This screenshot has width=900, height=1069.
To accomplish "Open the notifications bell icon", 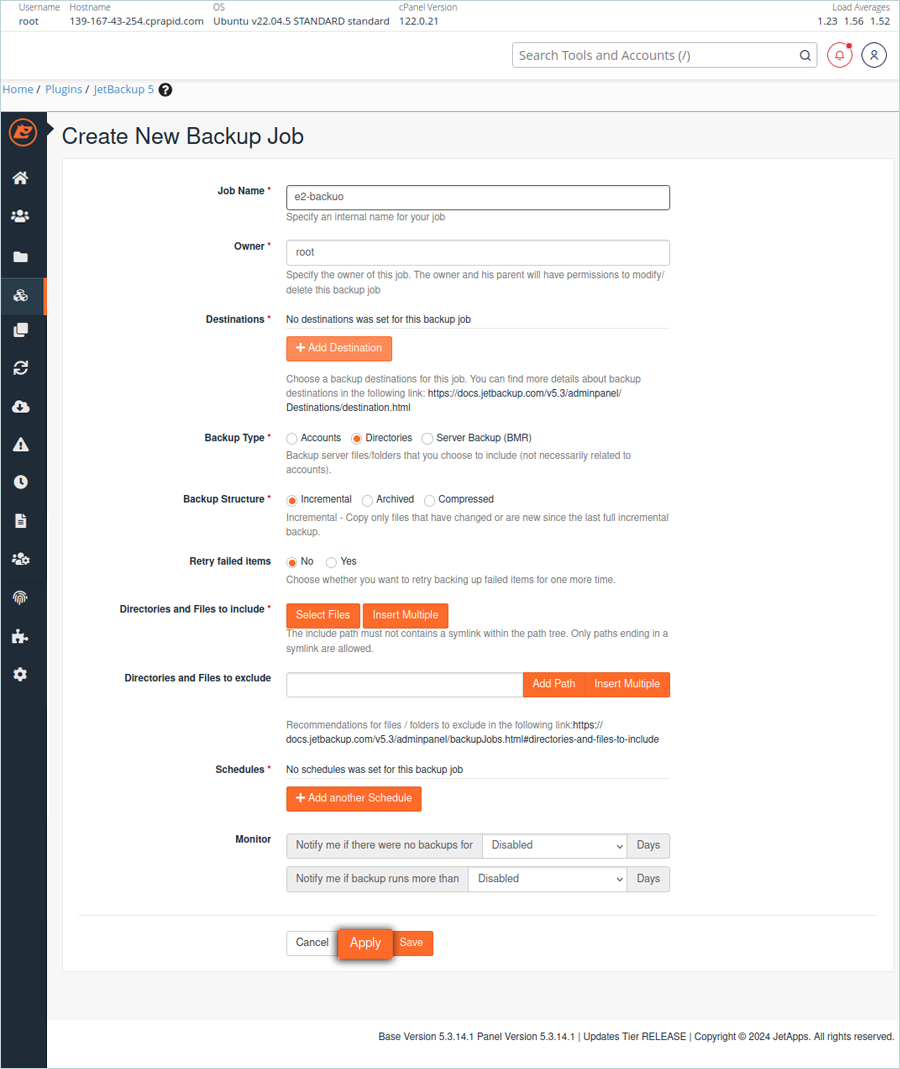I will coord(839,55).
